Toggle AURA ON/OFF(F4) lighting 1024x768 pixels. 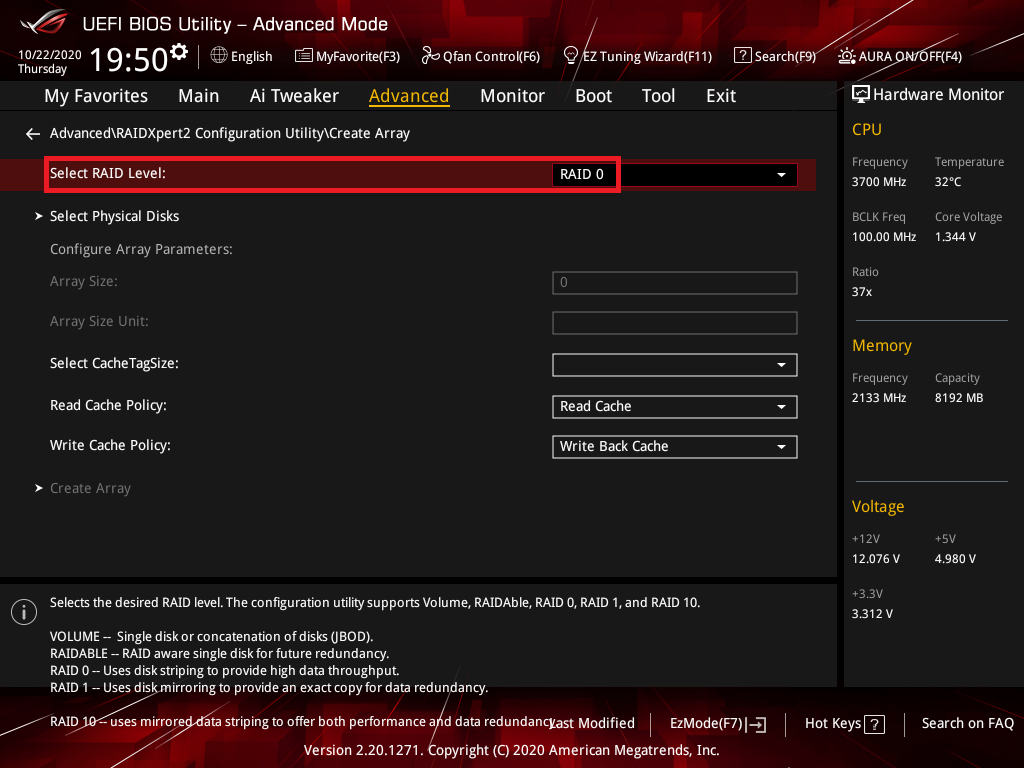click(x=899, y=56)
